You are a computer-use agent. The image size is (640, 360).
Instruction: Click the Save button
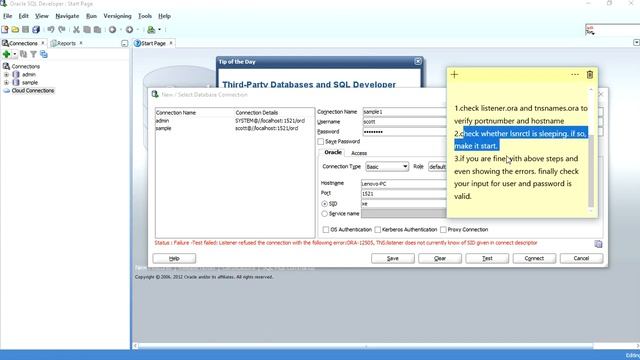393,258
